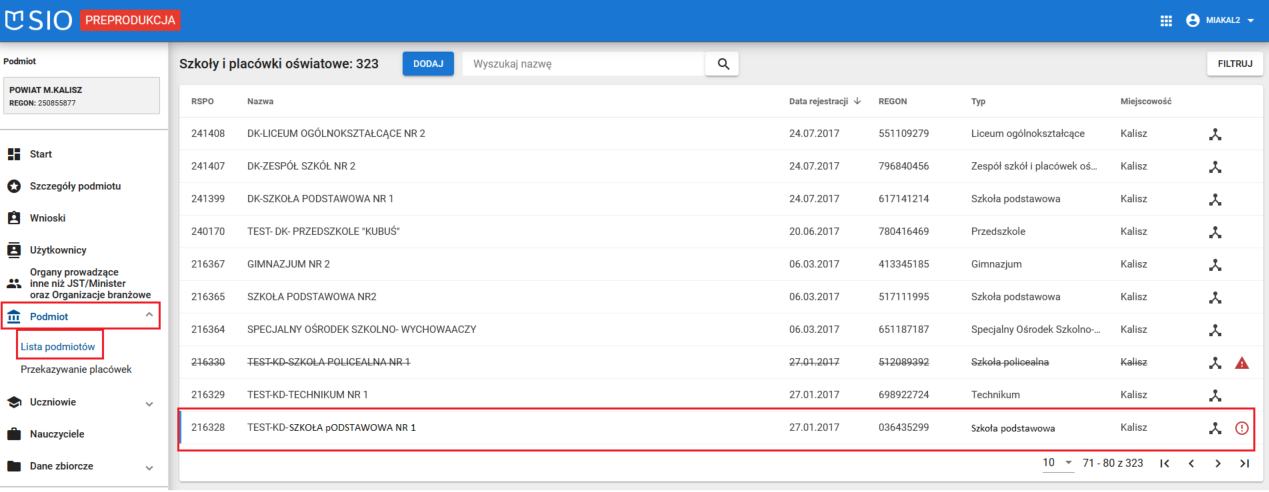Toggle sort arrow on Data rejestracji column

click(x=857, y=101)
